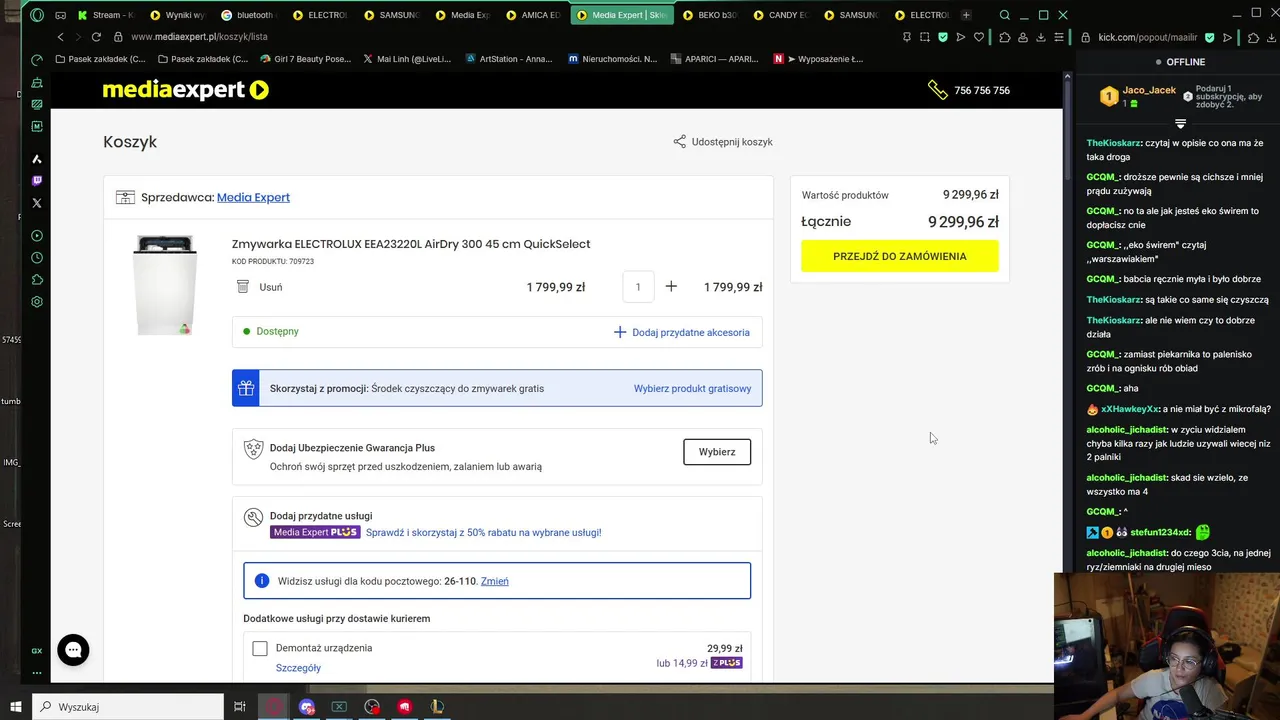1280x720 pixels.
Task: Click the quantity input field
Action: pos(638,287)
